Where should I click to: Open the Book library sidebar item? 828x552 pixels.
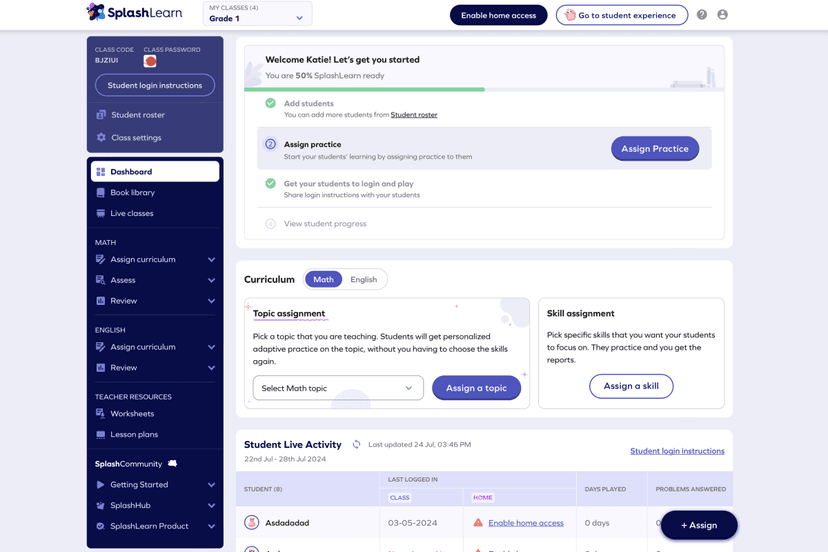click(x=132, y=193)
